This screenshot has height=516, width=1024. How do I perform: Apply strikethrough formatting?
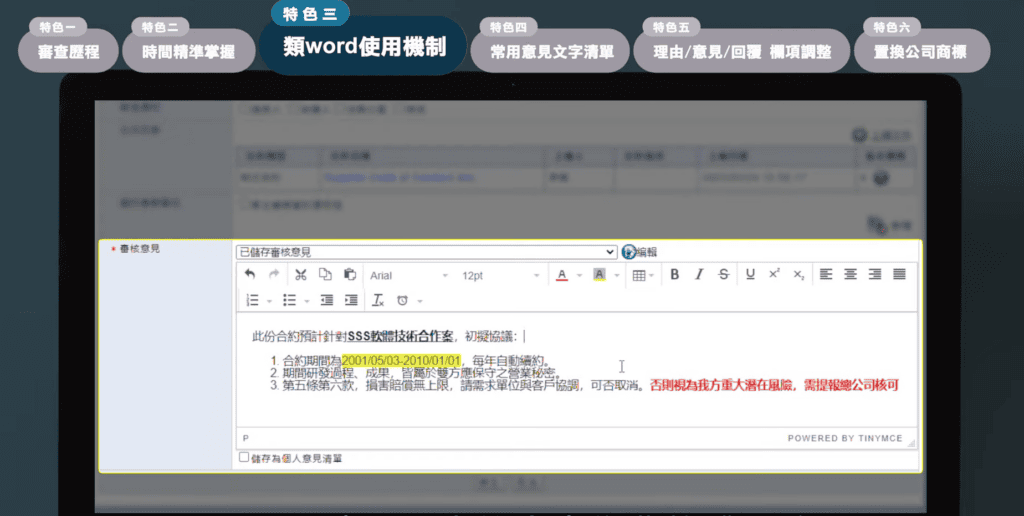723,275
